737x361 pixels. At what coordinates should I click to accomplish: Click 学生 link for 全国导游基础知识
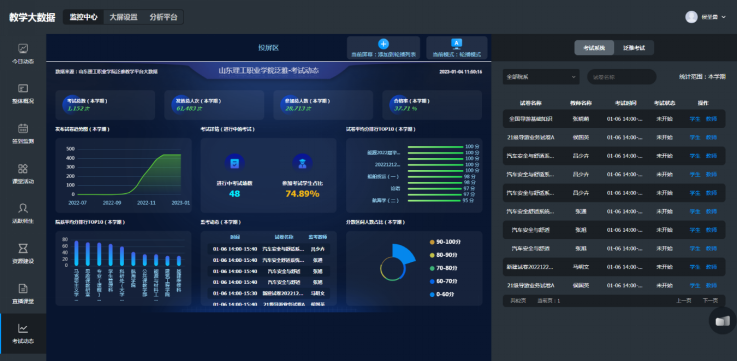695,119
